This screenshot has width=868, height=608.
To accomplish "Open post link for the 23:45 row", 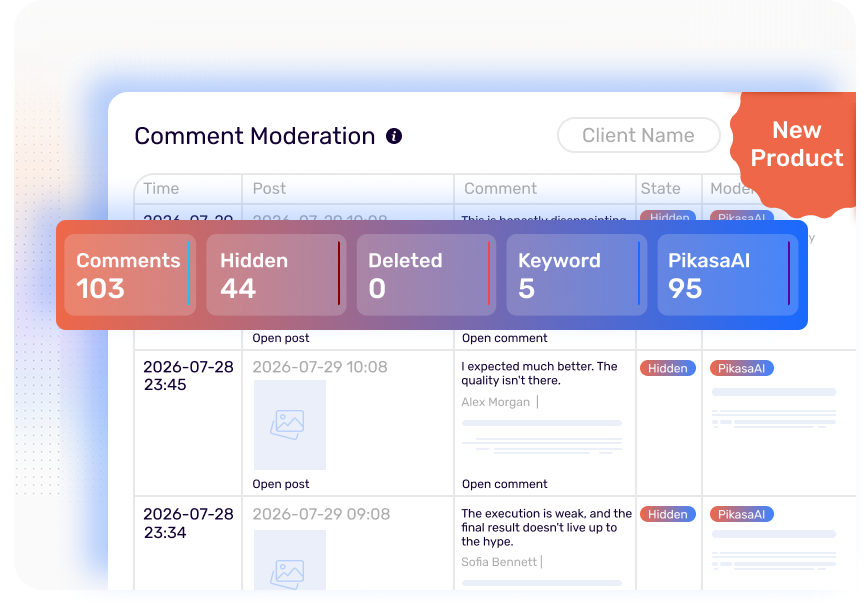I will coord(281,484).
